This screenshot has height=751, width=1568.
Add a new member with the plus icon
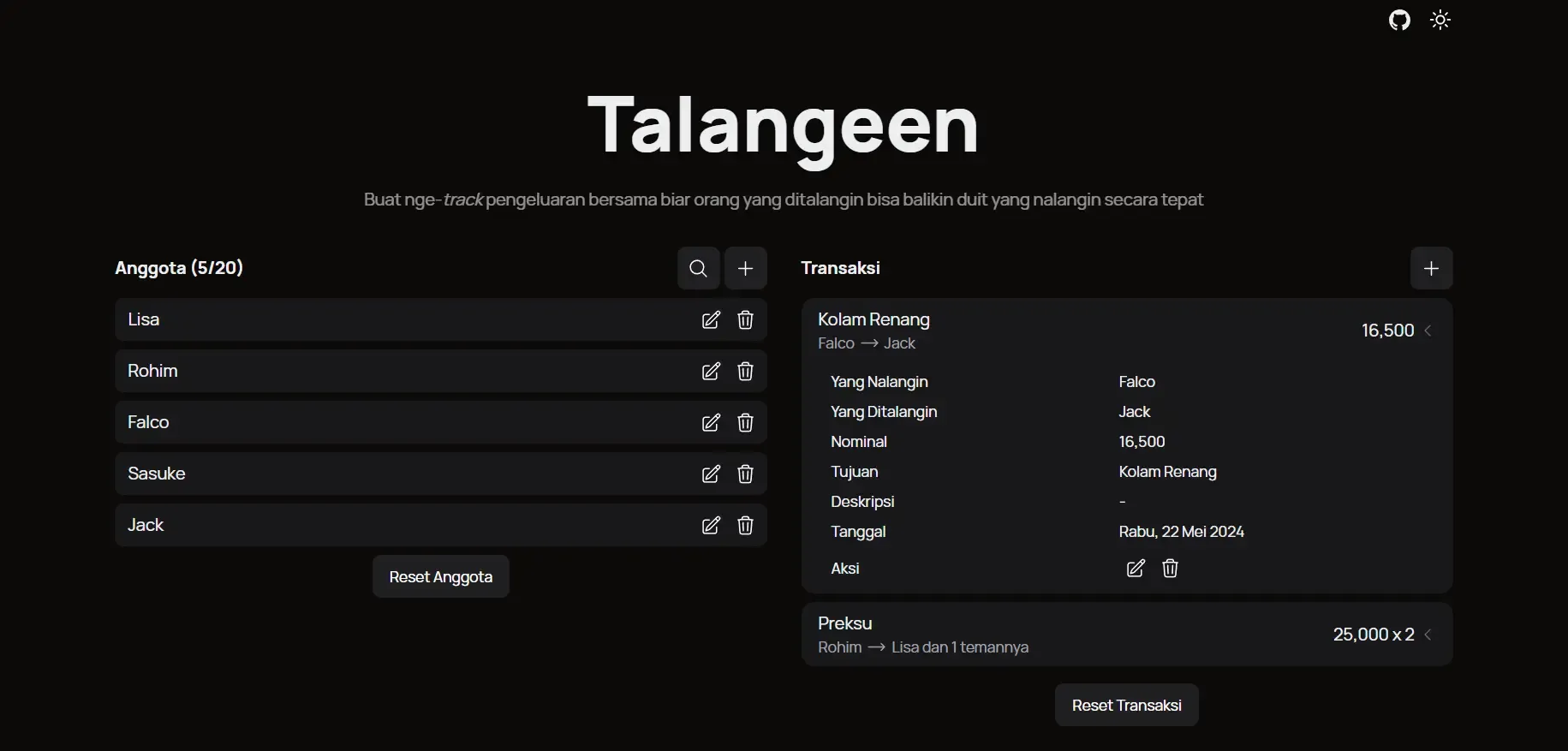coord(746,268)
